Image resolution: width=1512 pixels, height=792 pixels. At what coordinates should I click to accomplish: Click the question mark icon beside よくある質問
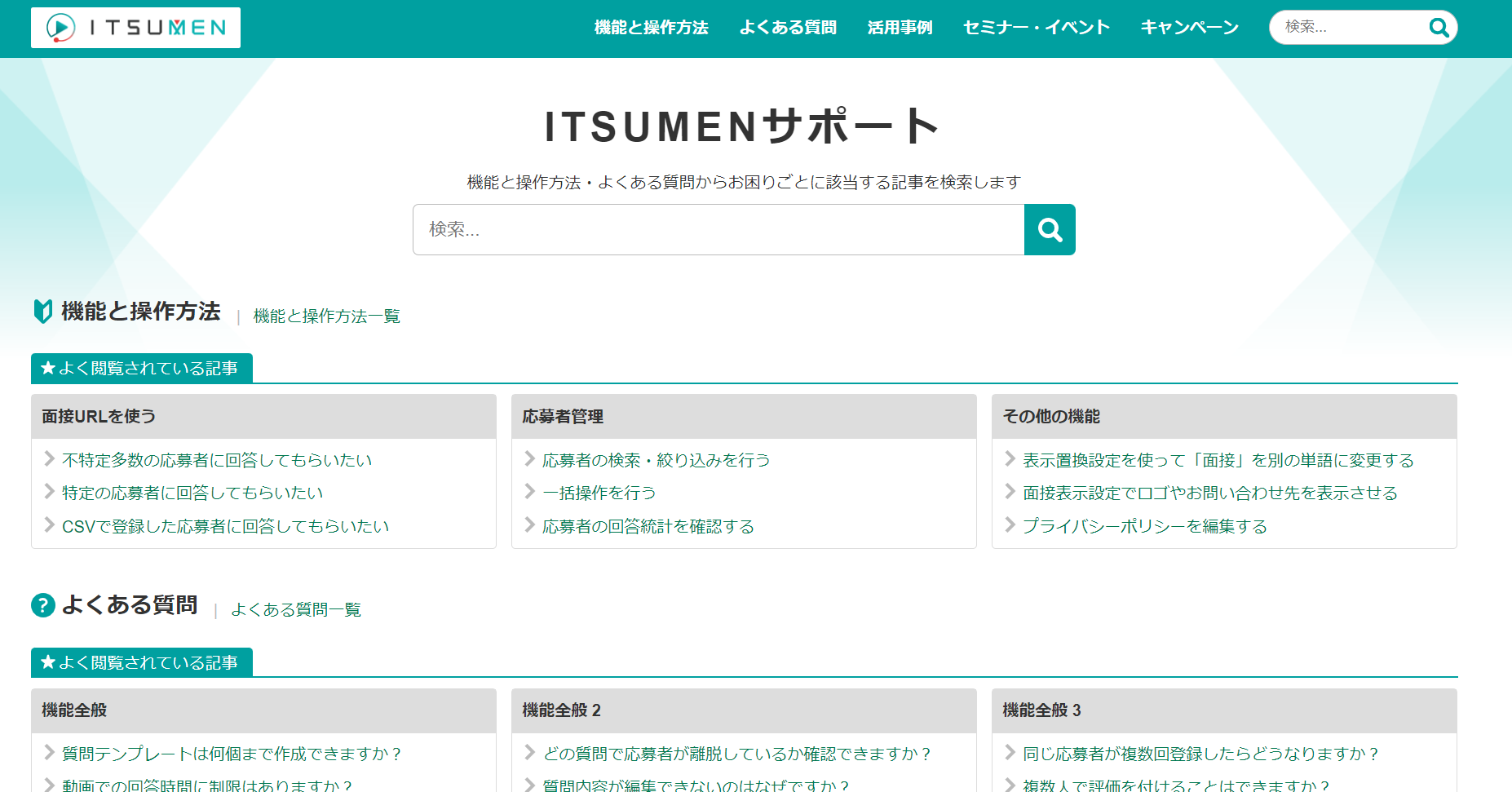coord(43,605)
